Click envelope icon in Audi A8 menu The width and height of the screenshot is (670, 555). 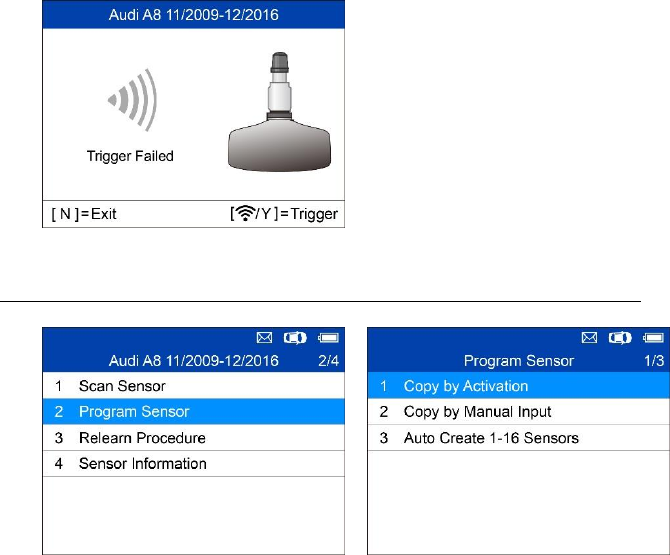(x=264, y=338)
